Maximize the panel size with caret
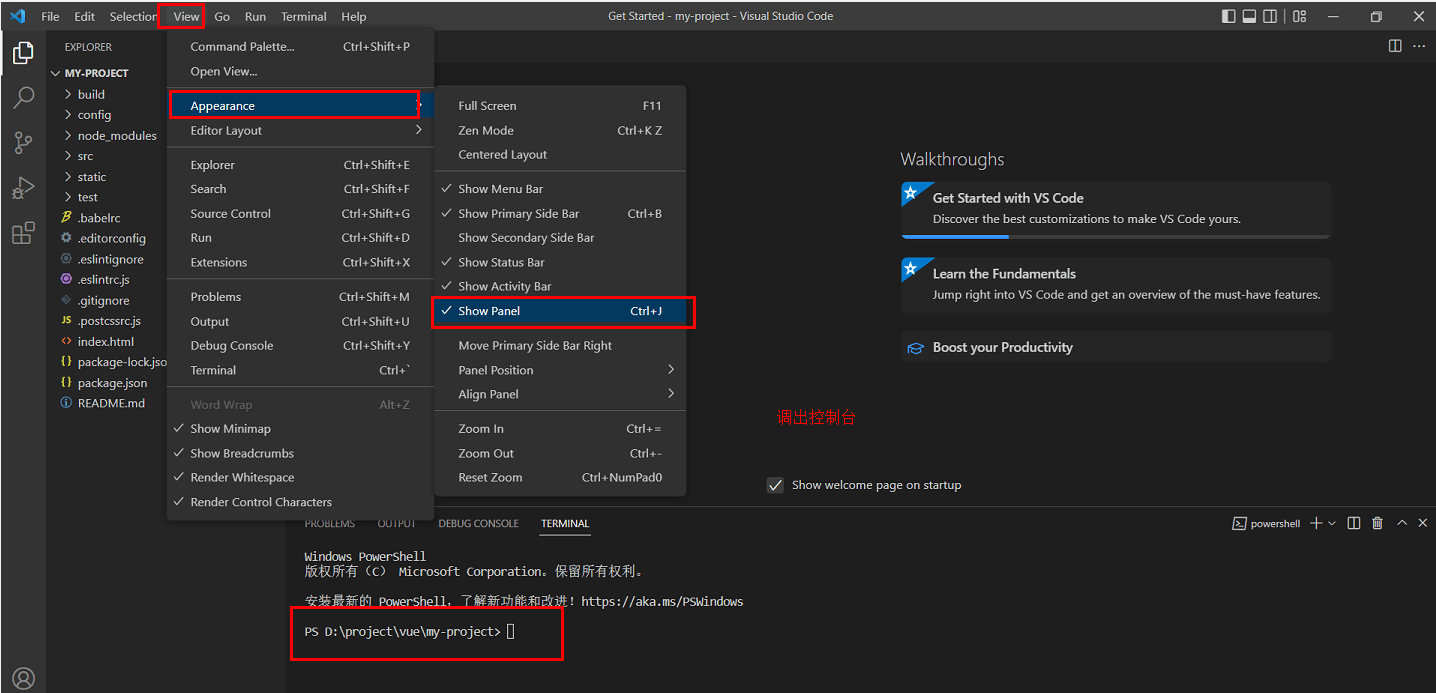Viewport: 1436px width, 693px height. (1402, 523)
